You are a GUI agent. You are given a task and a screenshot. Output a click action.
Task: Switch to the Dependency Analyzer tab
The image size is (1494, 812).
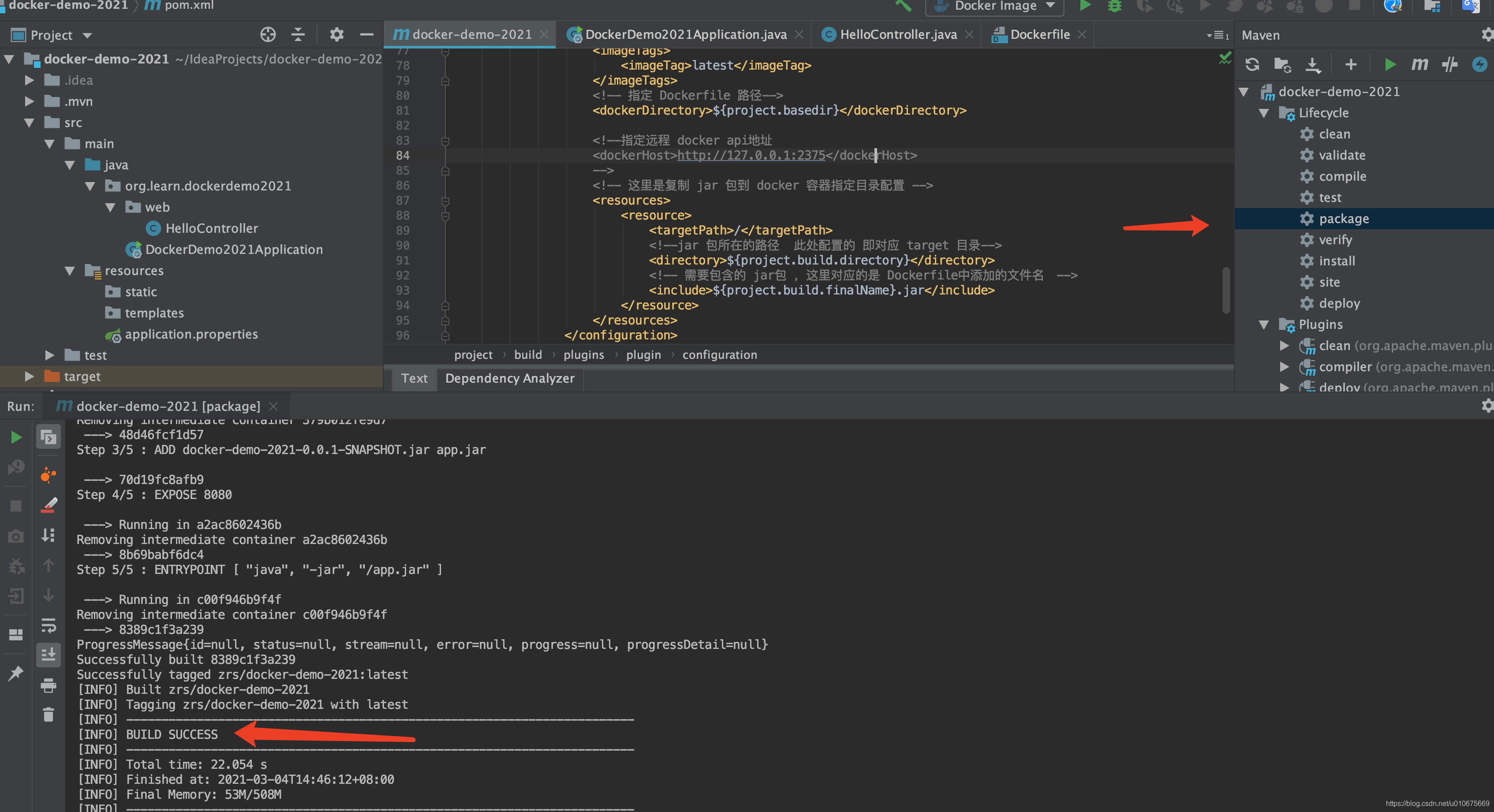509,379
